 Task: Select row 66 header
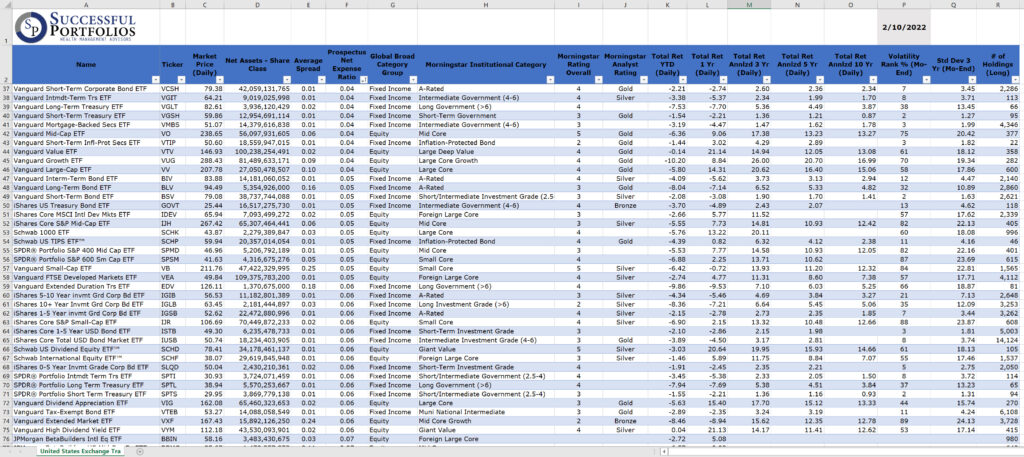click(x=6, y=349)
